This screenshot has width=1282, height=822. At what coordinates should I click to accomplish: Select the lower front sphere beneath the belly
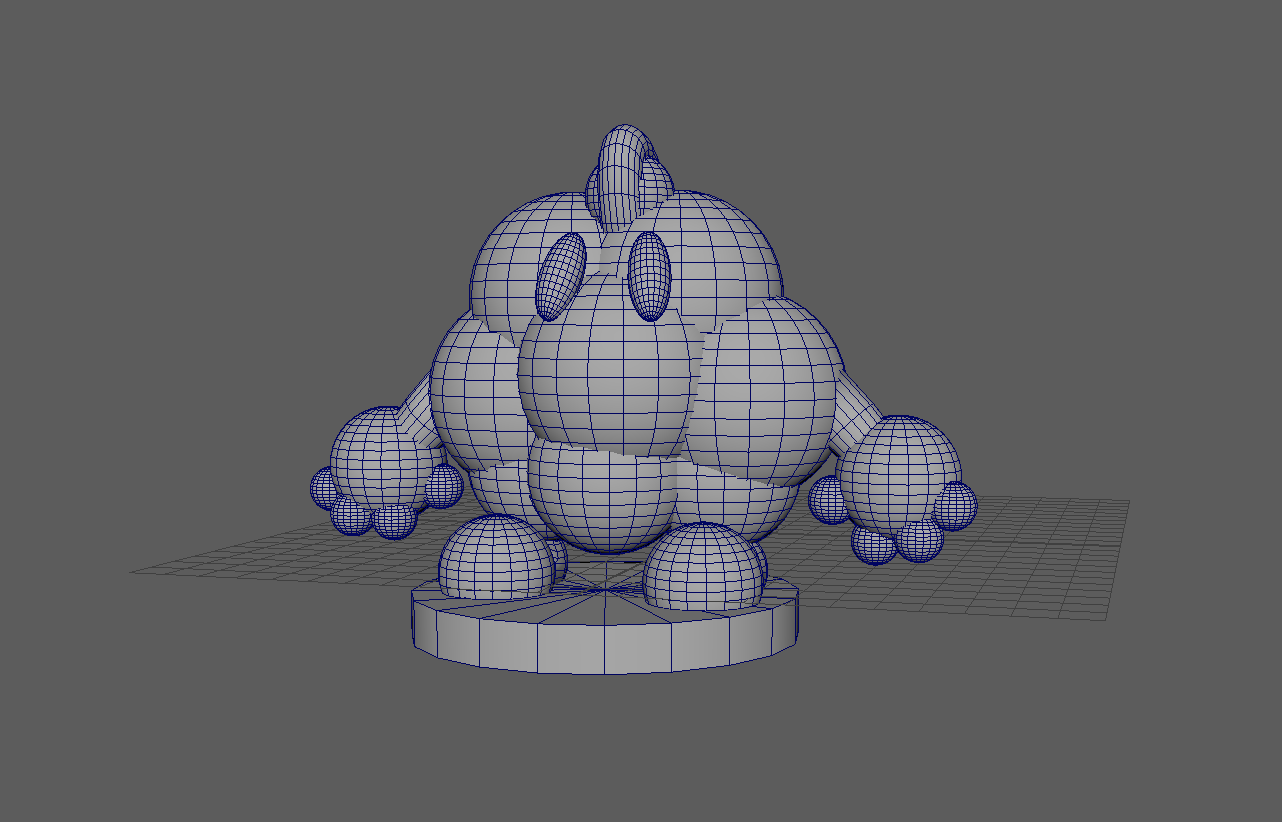[x=603, y=497]
